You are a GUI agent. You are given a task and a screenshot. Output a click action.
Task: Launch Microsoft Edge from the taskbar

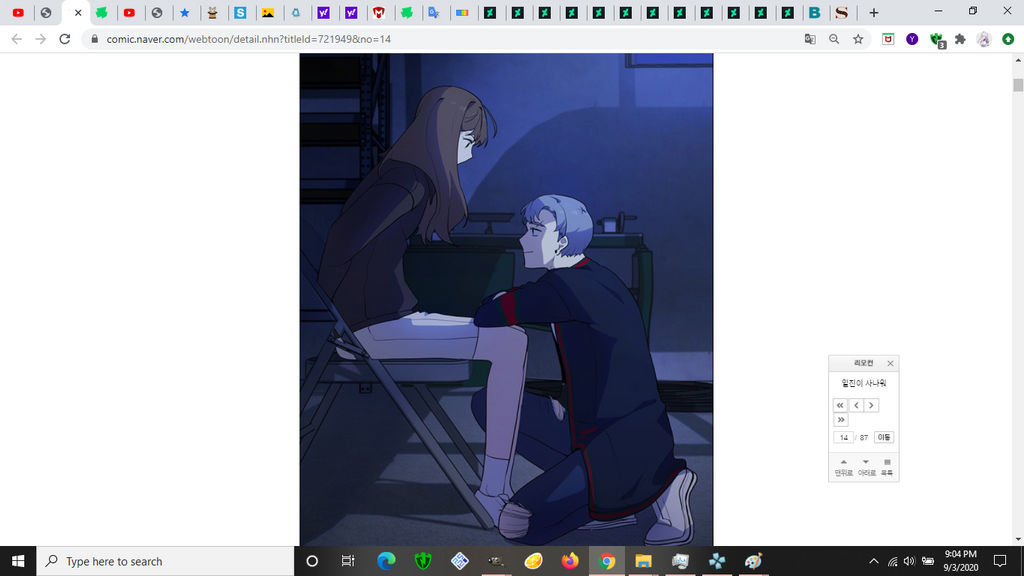386,561
